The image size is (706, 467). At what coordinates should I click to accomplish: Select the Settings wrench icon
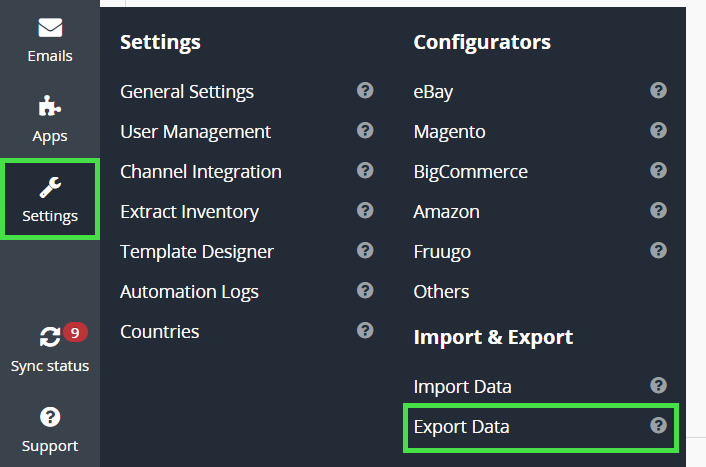(x=50, y=187)
